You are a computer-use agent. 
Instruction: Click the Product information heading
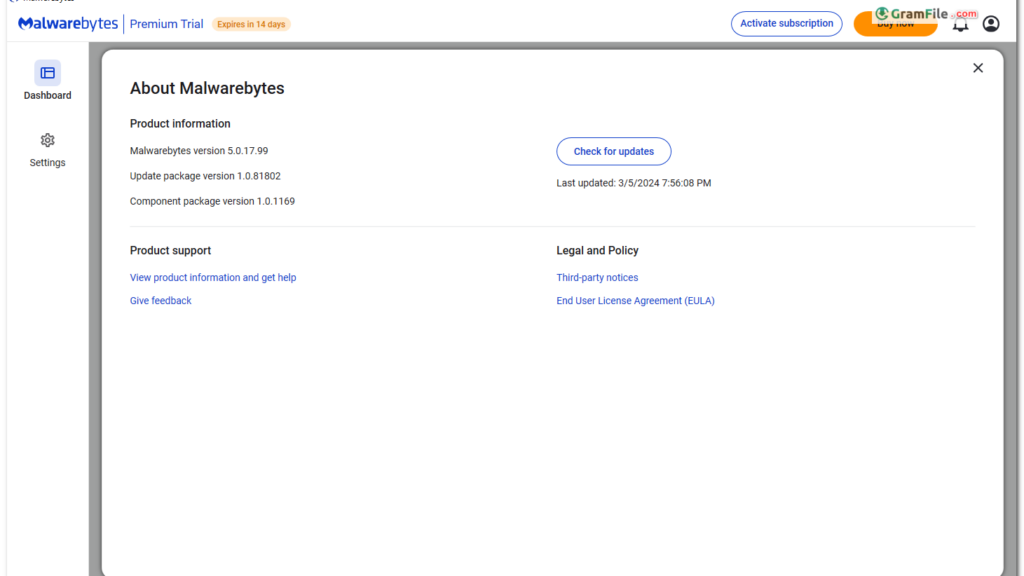coord(180,124)
